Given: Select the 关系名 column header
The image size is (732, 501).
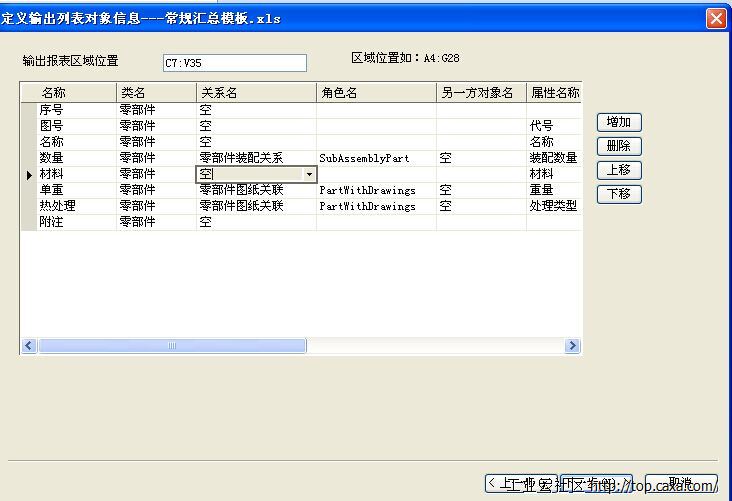Looking at the screenshot, I should click(x=256, y=93).
